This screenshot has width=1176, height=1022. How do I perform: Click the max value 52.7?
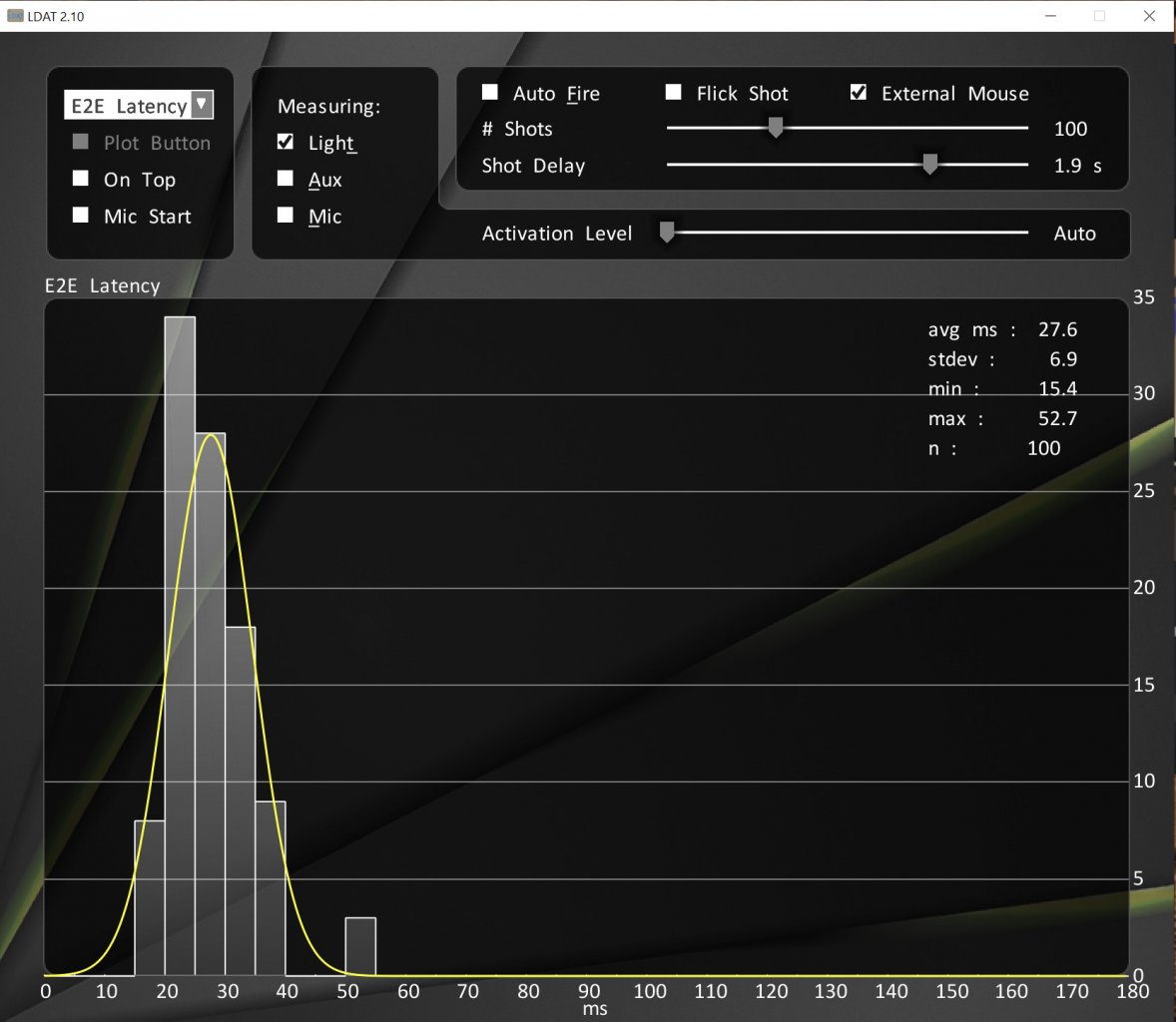coord(1057,418)
